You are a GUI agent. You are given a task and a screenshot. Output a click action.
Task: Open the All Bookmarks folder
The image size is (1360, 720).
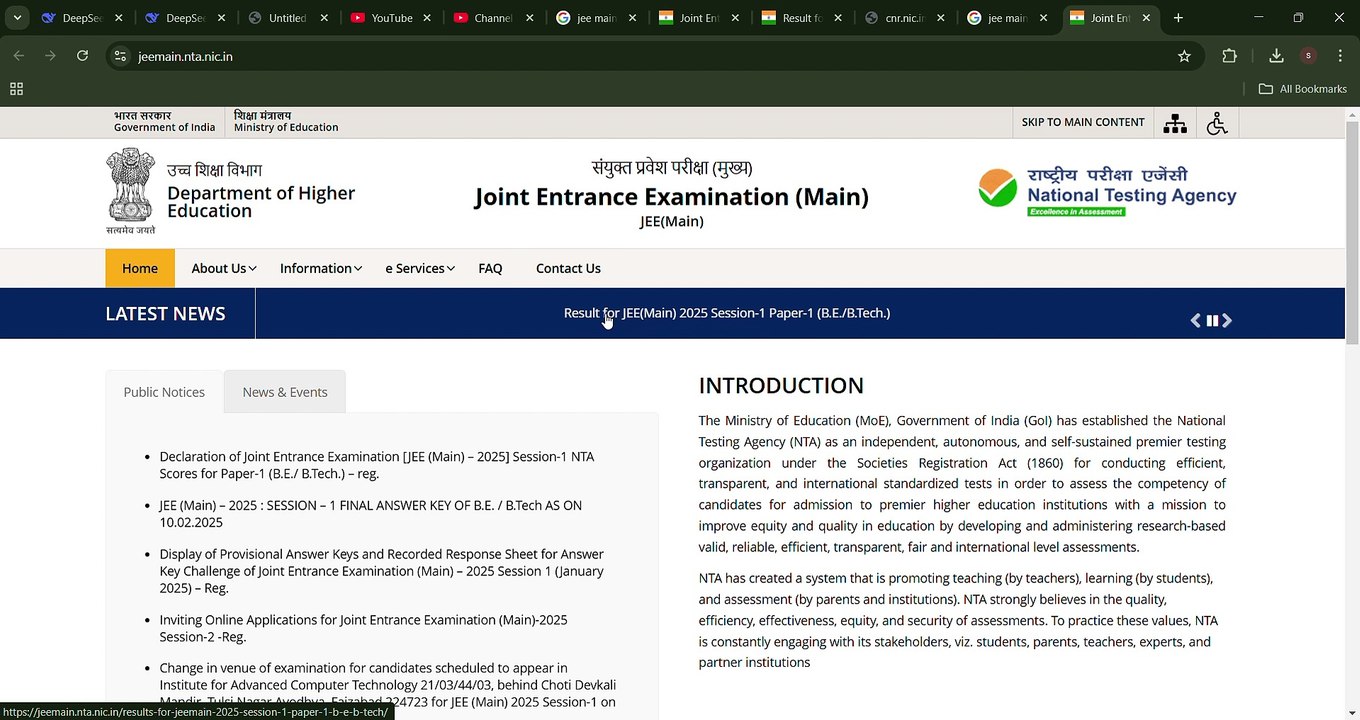1302,89
